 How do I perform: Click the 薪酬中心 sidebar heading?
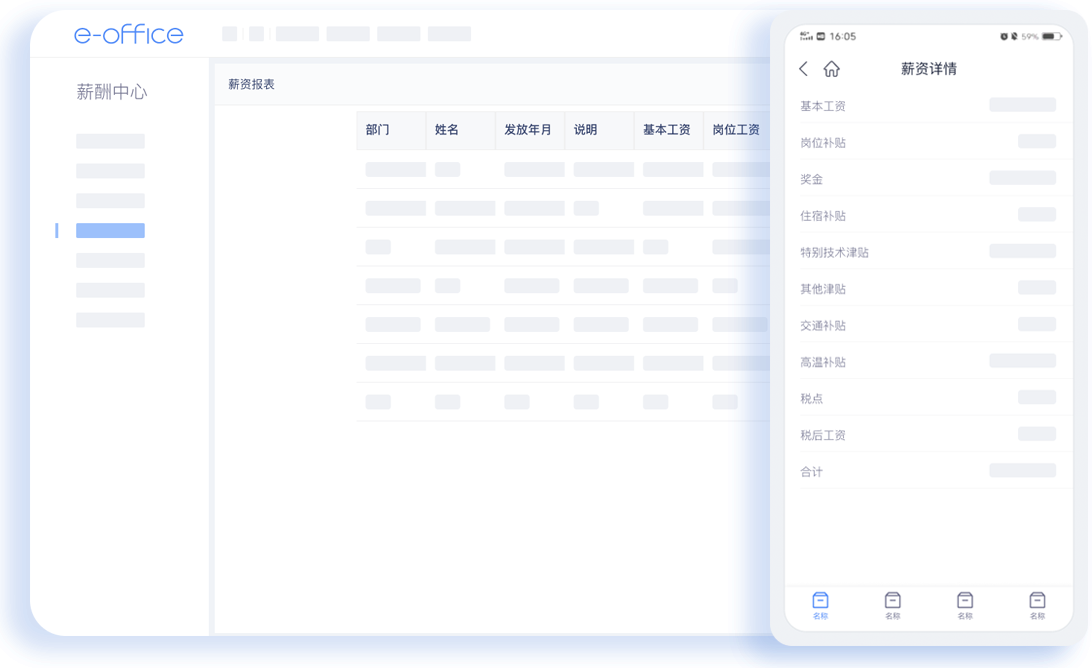coord(111,92)
